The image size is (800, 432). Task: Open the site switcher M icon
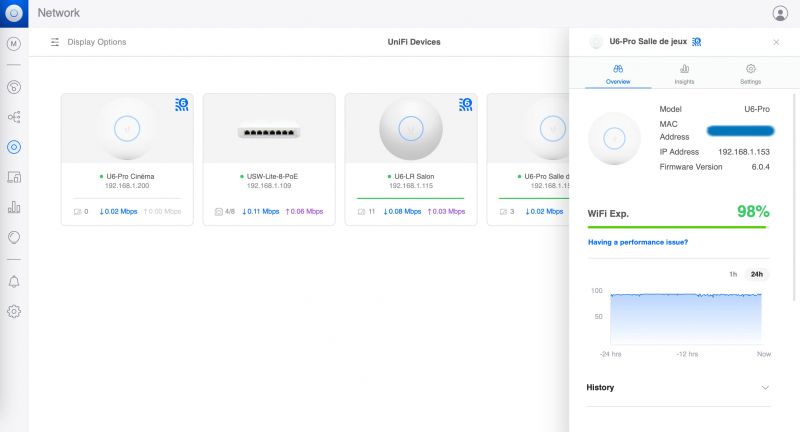(x=14, y=44)
